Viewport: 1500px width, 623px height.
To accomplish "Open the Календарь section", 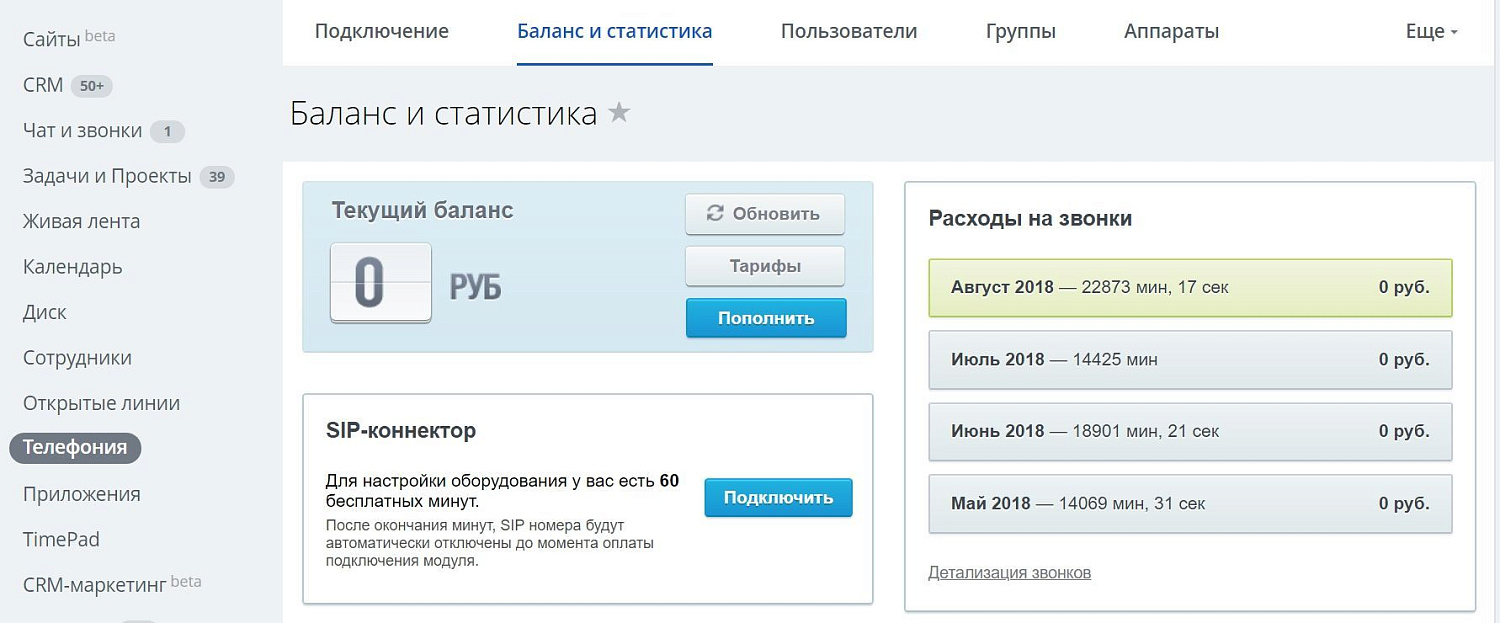I will (x=71, y=266).
